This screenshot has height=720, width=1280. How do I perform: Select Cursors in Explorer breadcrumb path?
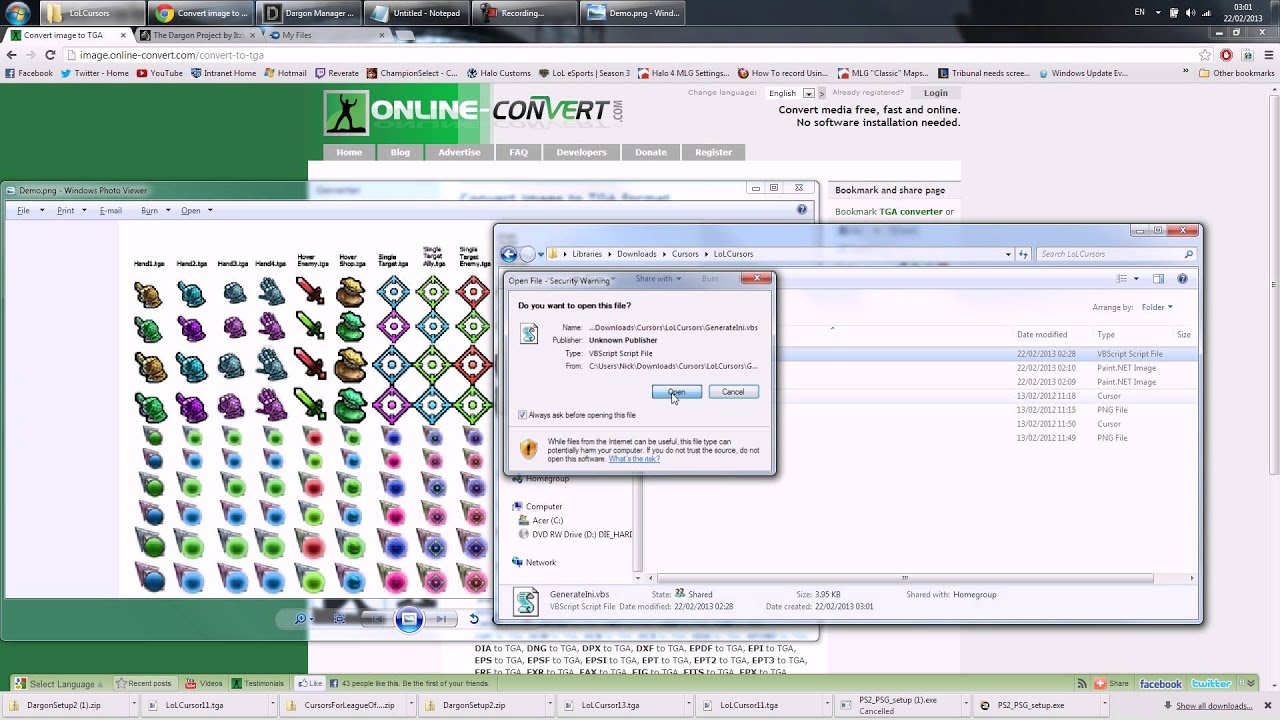click(x=685, y=254)
